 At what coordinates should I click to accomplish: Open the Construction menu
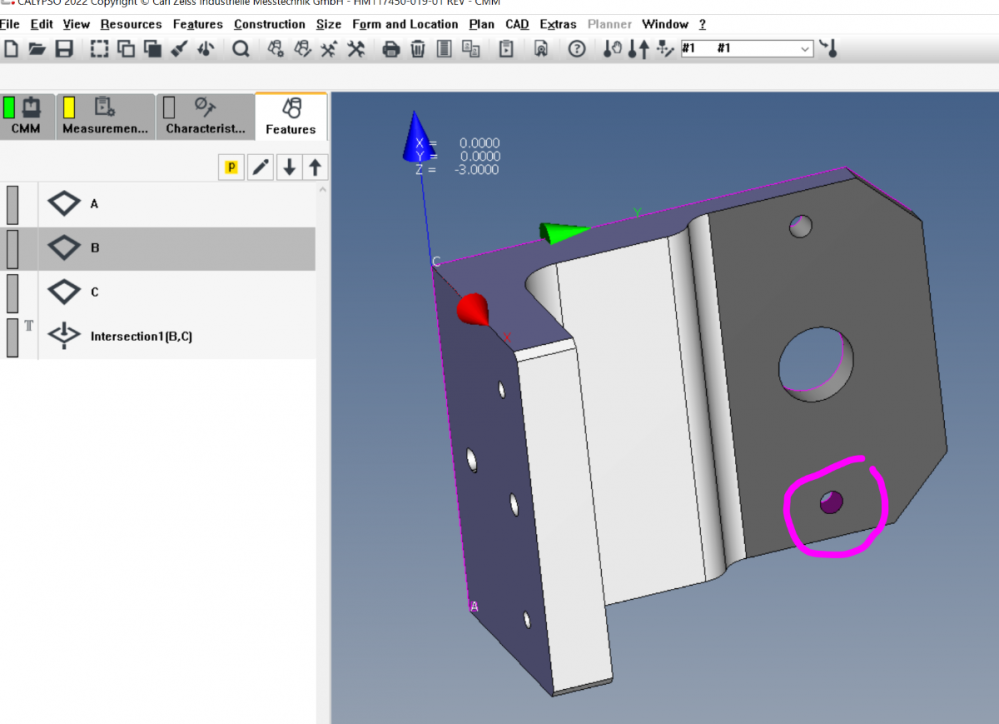click(x=269, y=24)
